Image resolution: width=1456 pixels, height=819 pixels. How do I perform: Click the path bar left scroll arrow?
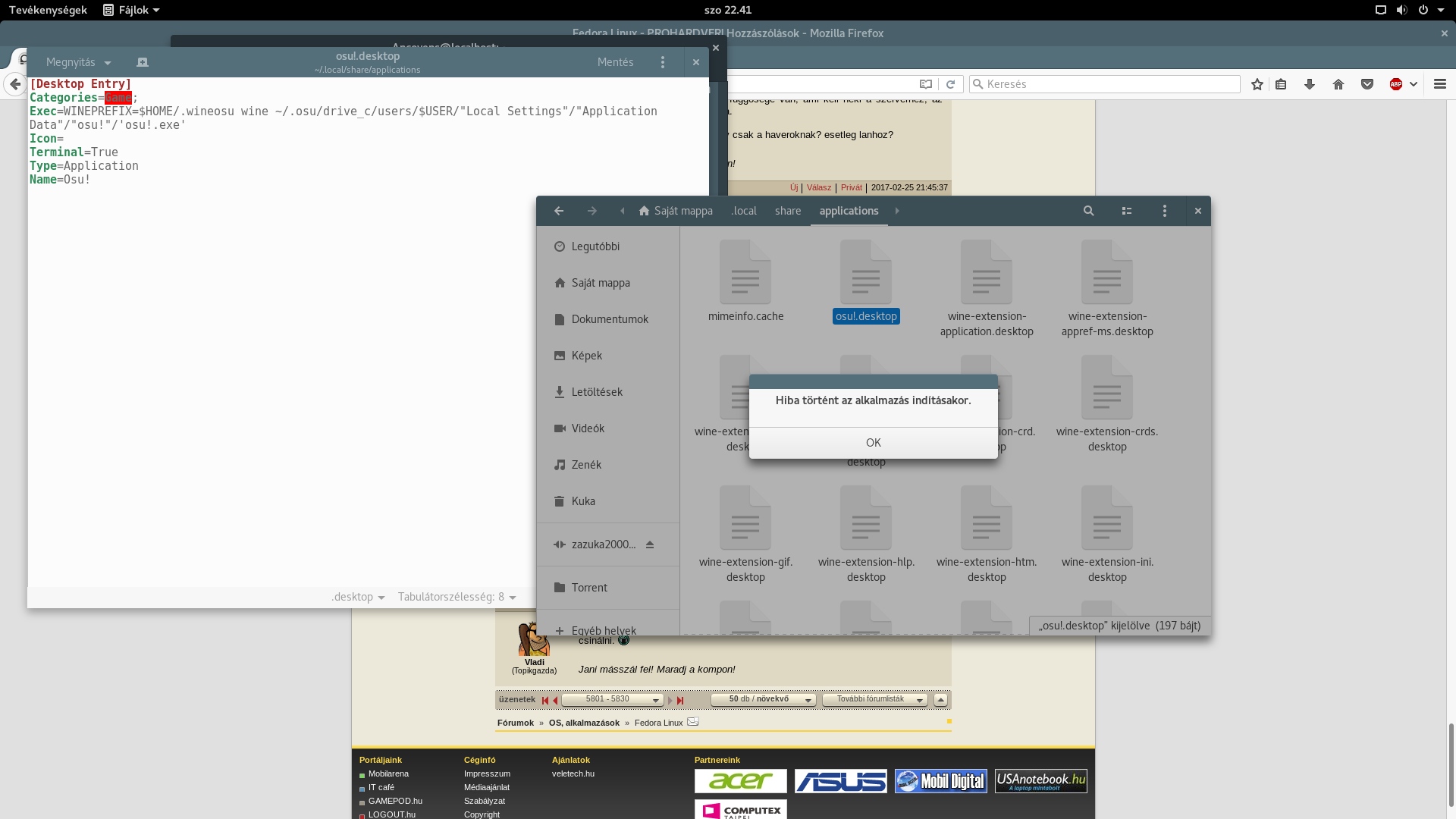[623, 211]
